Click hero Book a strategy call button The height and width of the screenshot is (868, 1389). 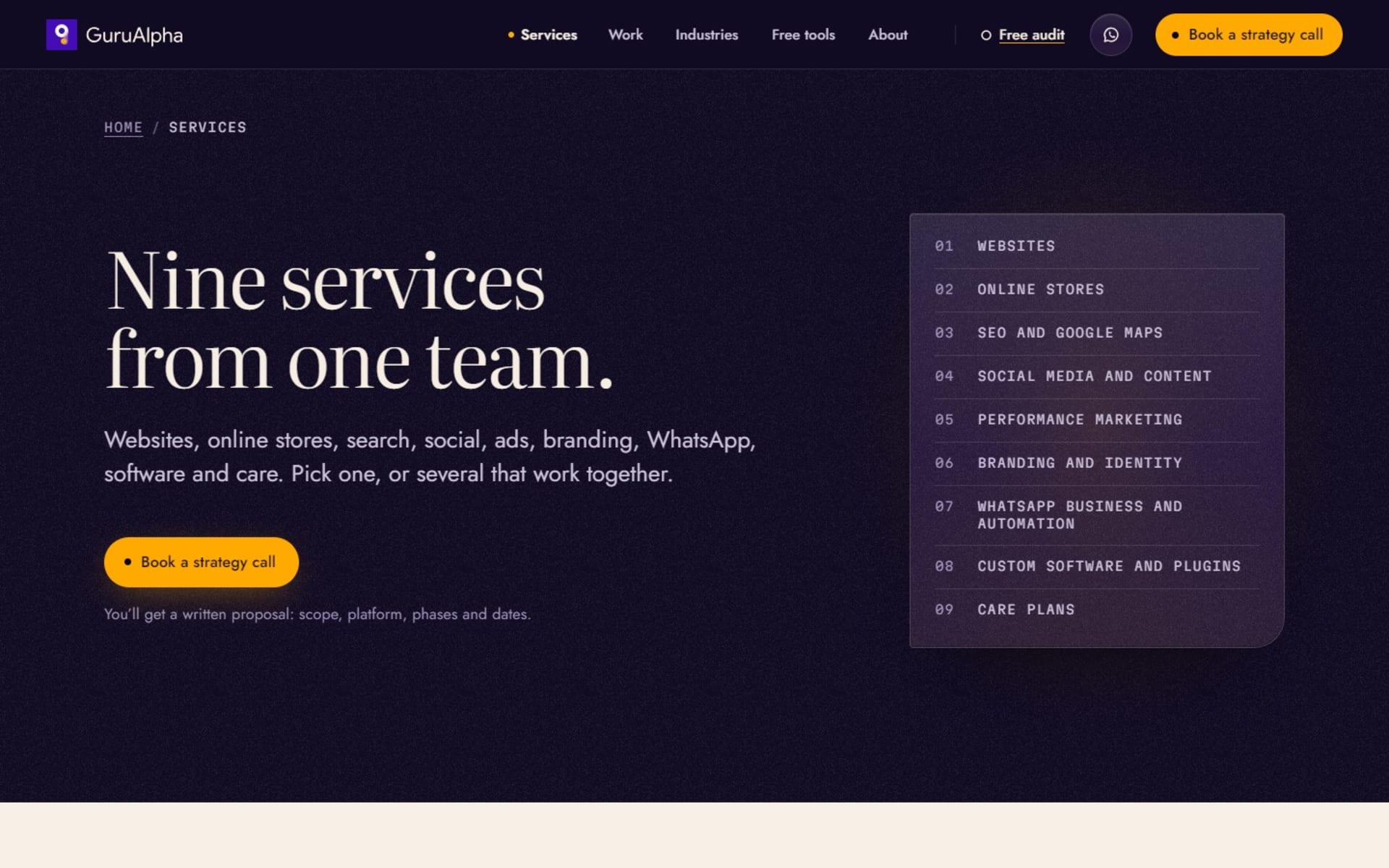pos(201,562)
